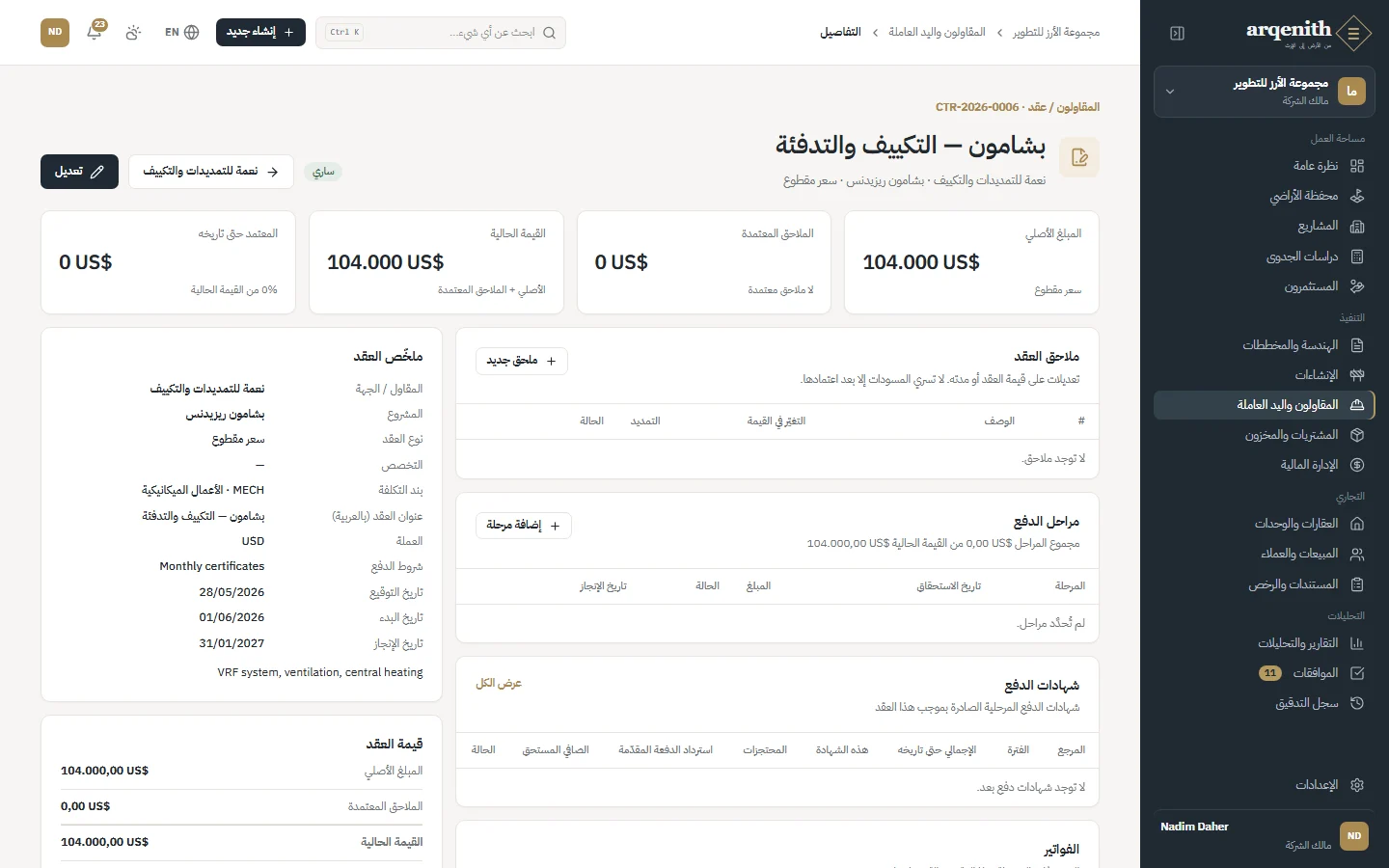Image resolution: width=1389 pixels, height=868 pixels.
Task: Open الإدارة المالية finance section
Action: [1265, 465]
